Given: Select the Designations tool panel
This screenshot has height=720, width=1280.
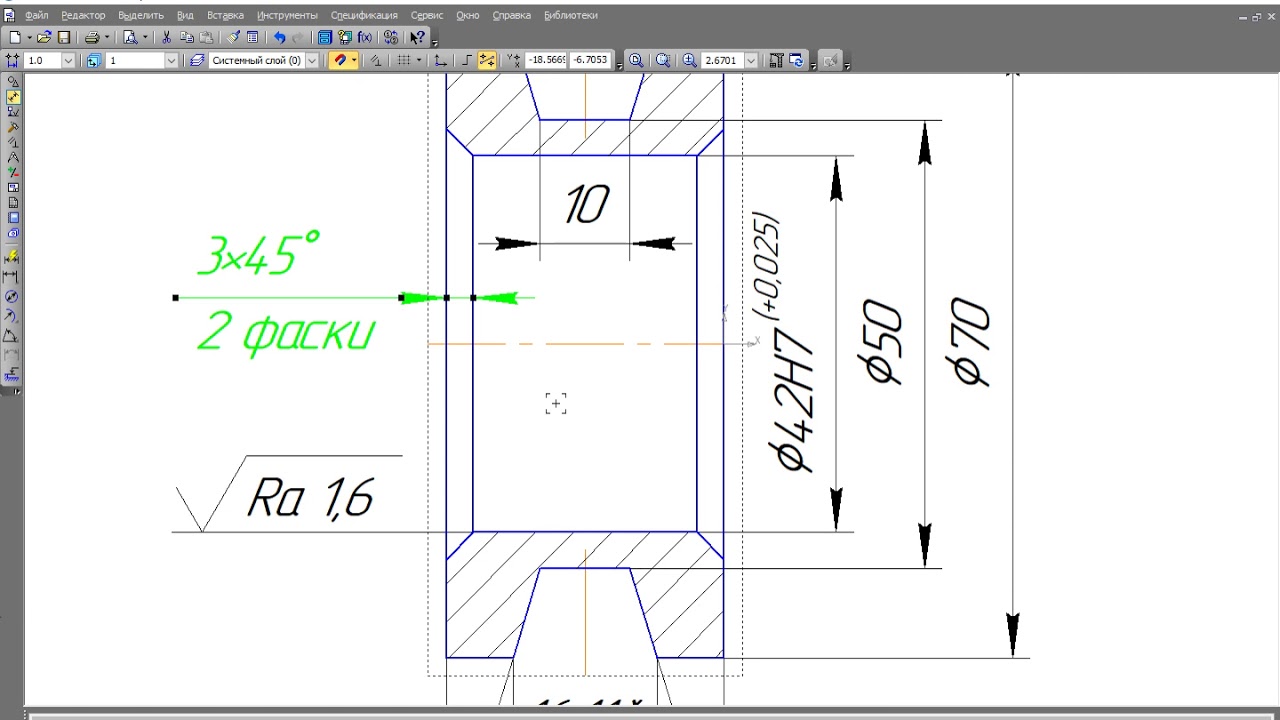Looking at the screenshot, I should click(x=14, y=112).
